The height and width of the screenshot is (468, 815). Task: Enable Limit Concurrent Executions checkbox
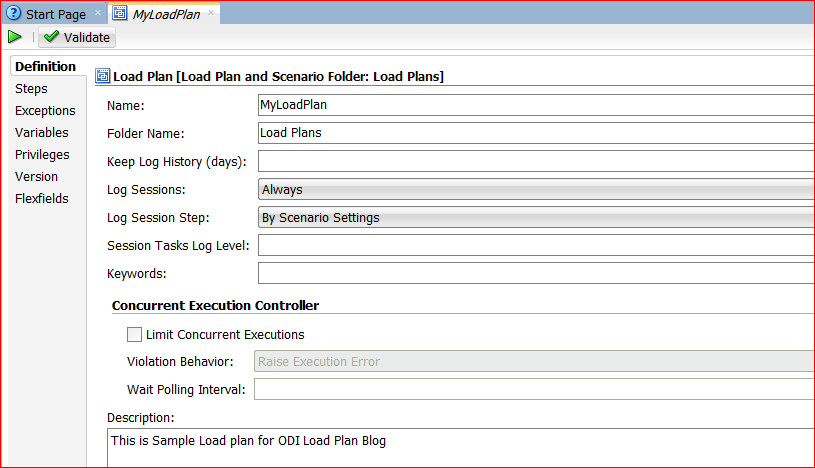tap(134, 335)
